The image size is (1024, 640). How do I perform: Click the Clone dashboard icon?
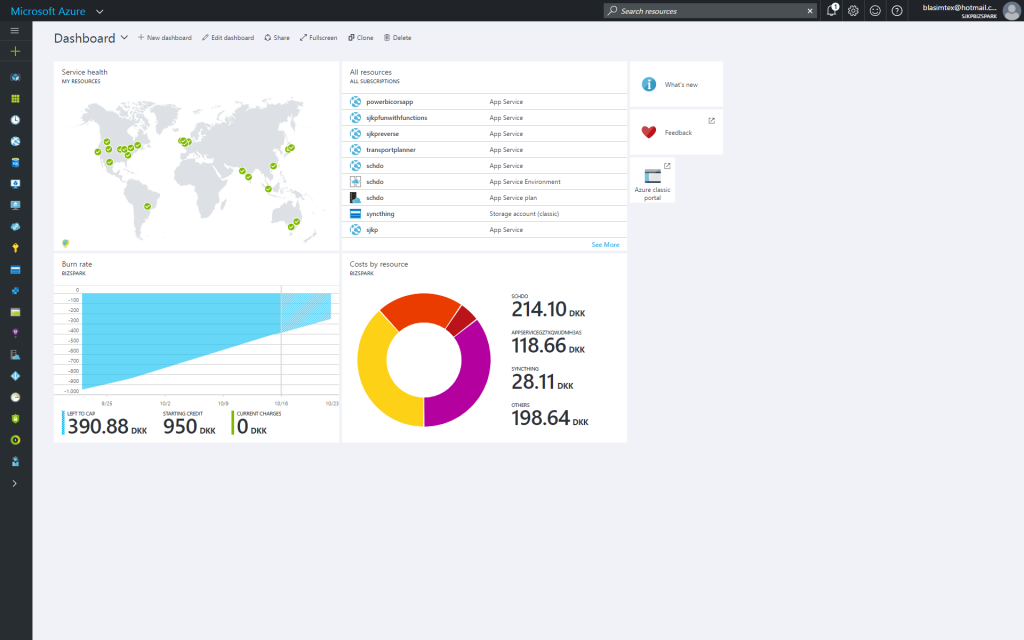[360, 37]
